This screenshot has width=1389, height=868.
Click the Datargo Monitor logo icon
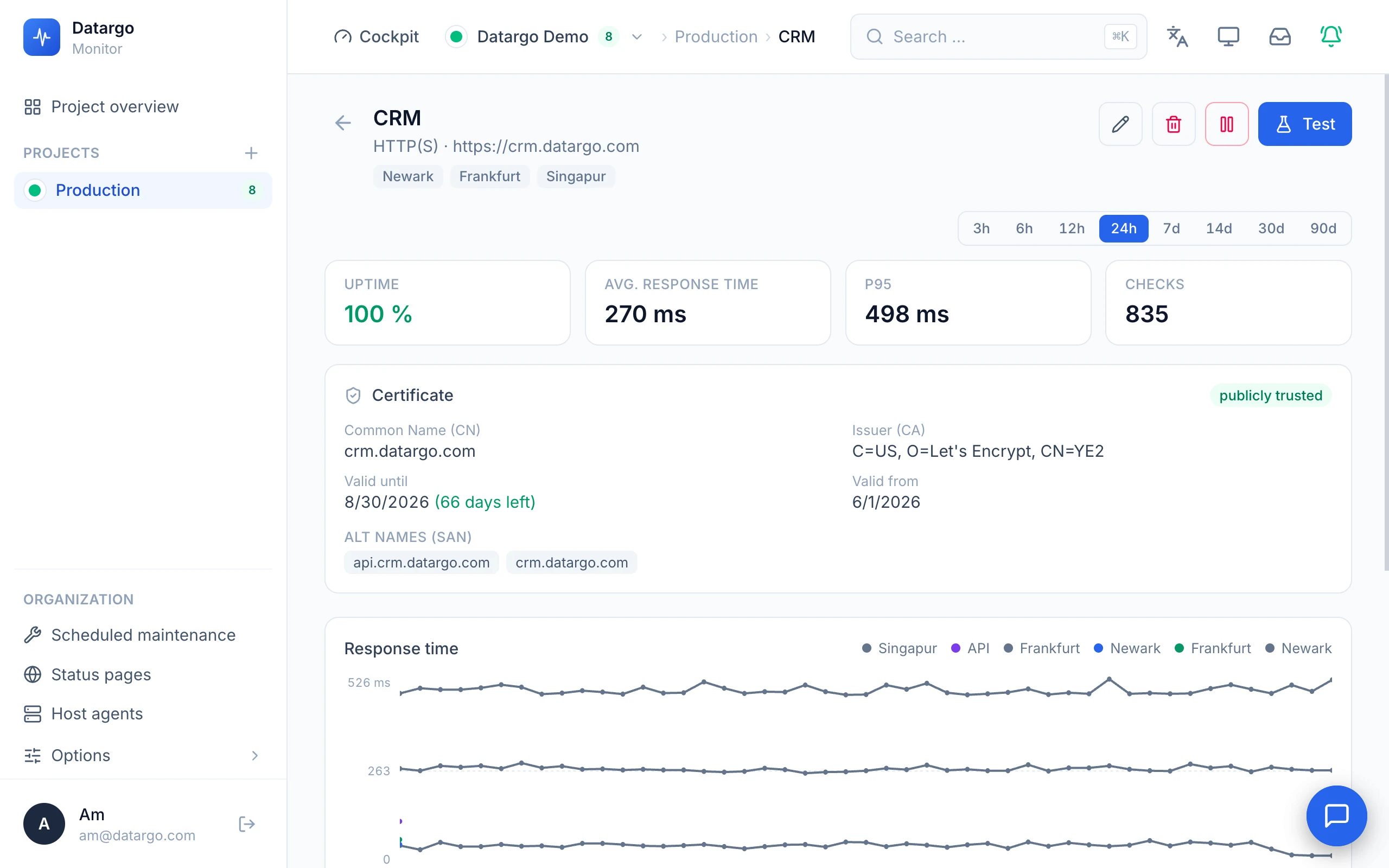41,37
